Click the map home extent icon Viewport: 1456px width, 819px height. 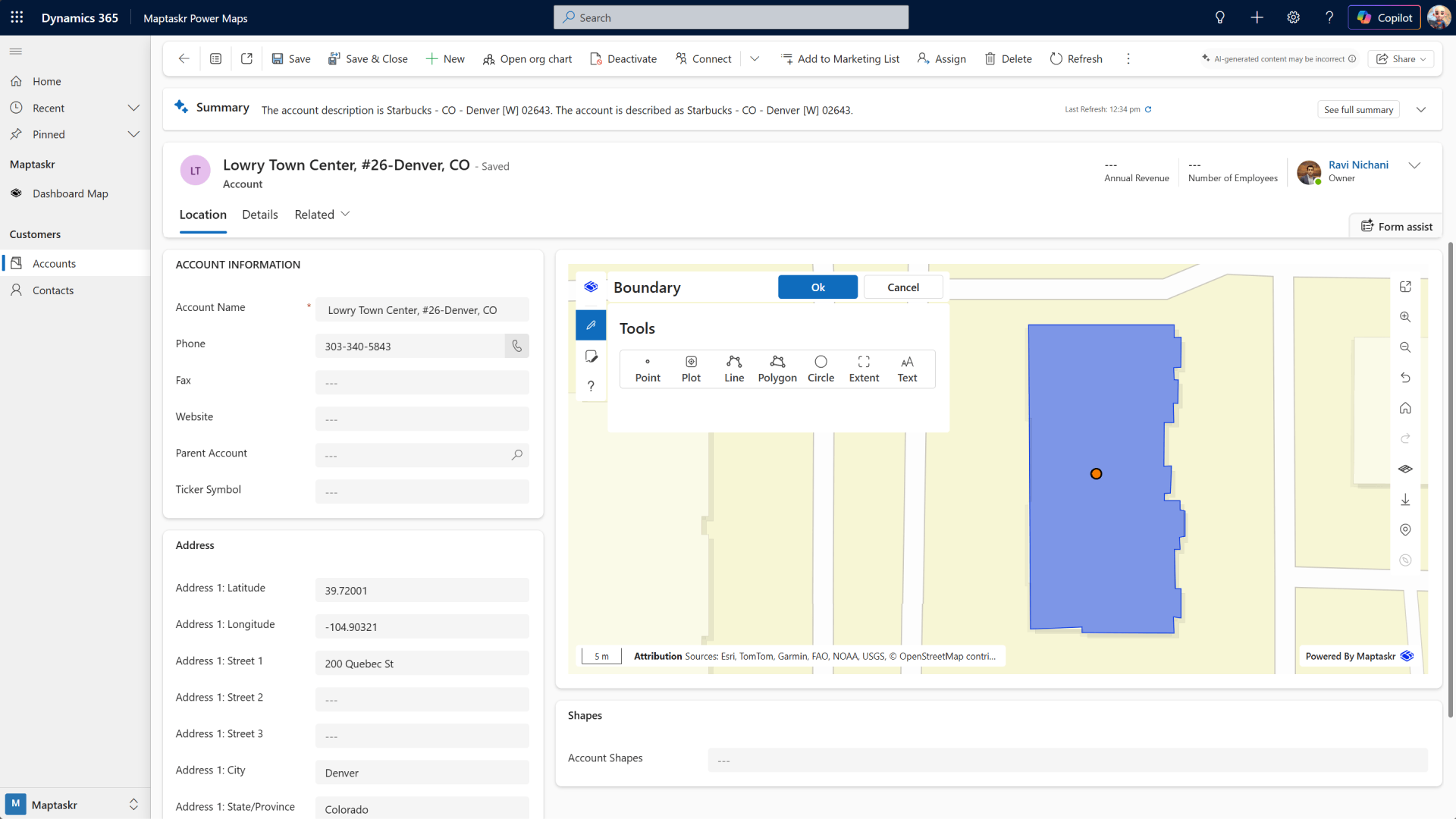point(1405,408)
